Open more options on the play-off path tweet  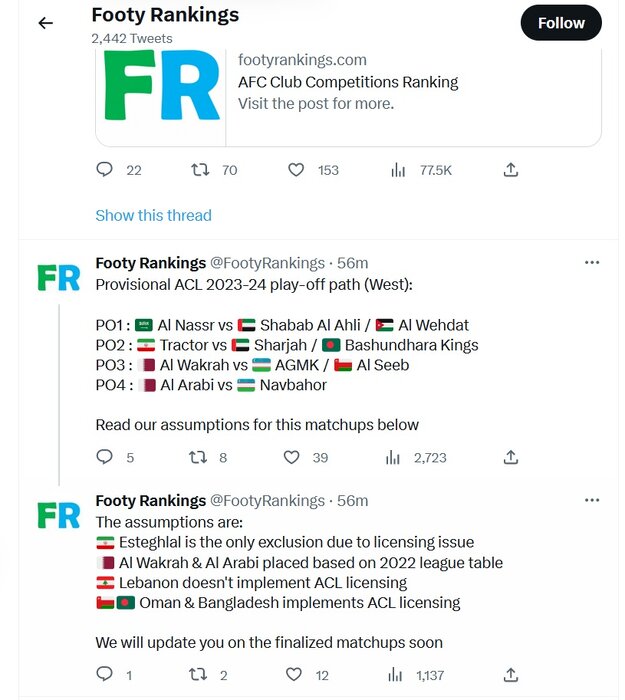coord(592,263)
